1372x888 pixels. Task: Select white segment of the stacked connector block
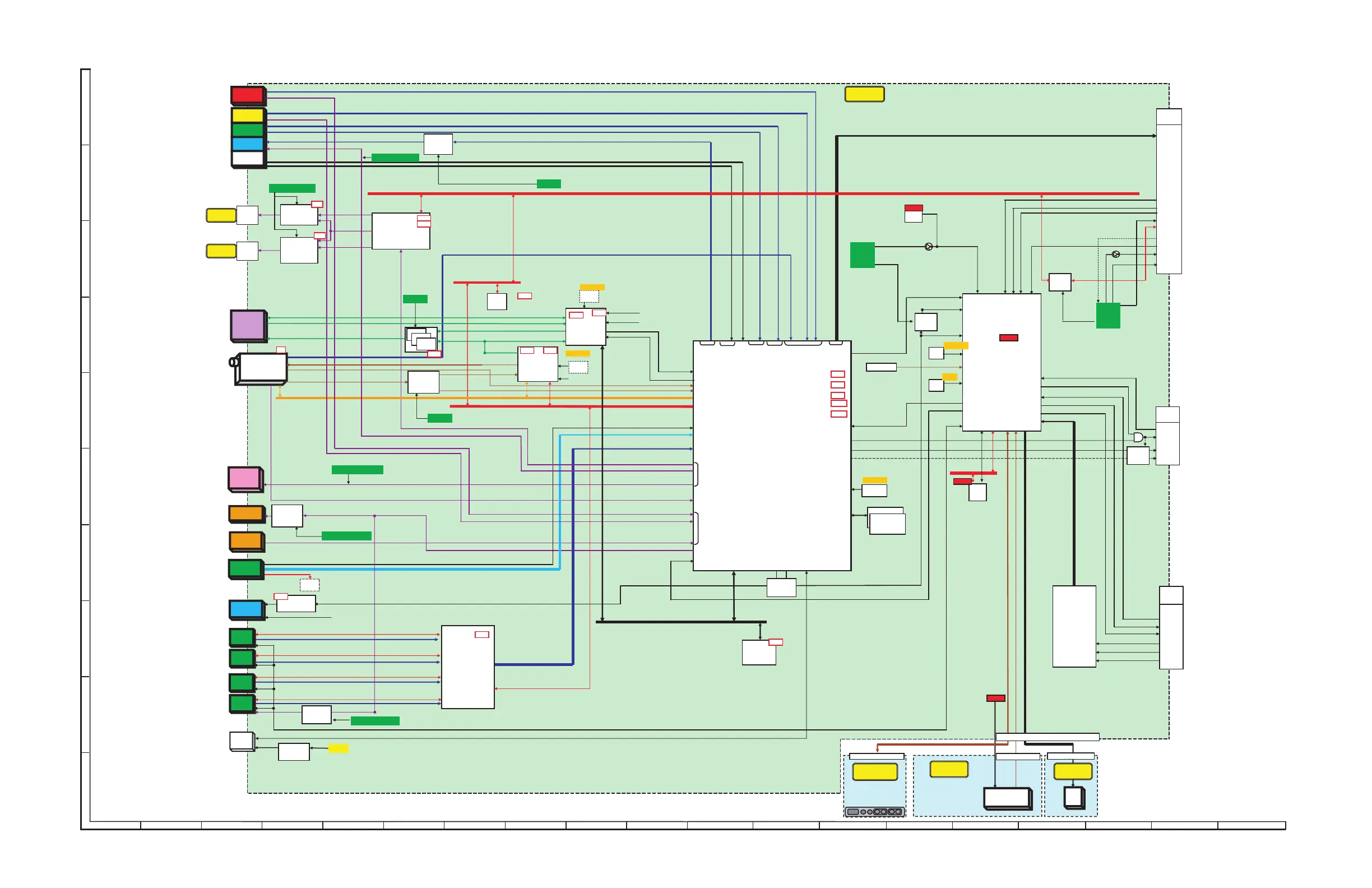point(248,159)
